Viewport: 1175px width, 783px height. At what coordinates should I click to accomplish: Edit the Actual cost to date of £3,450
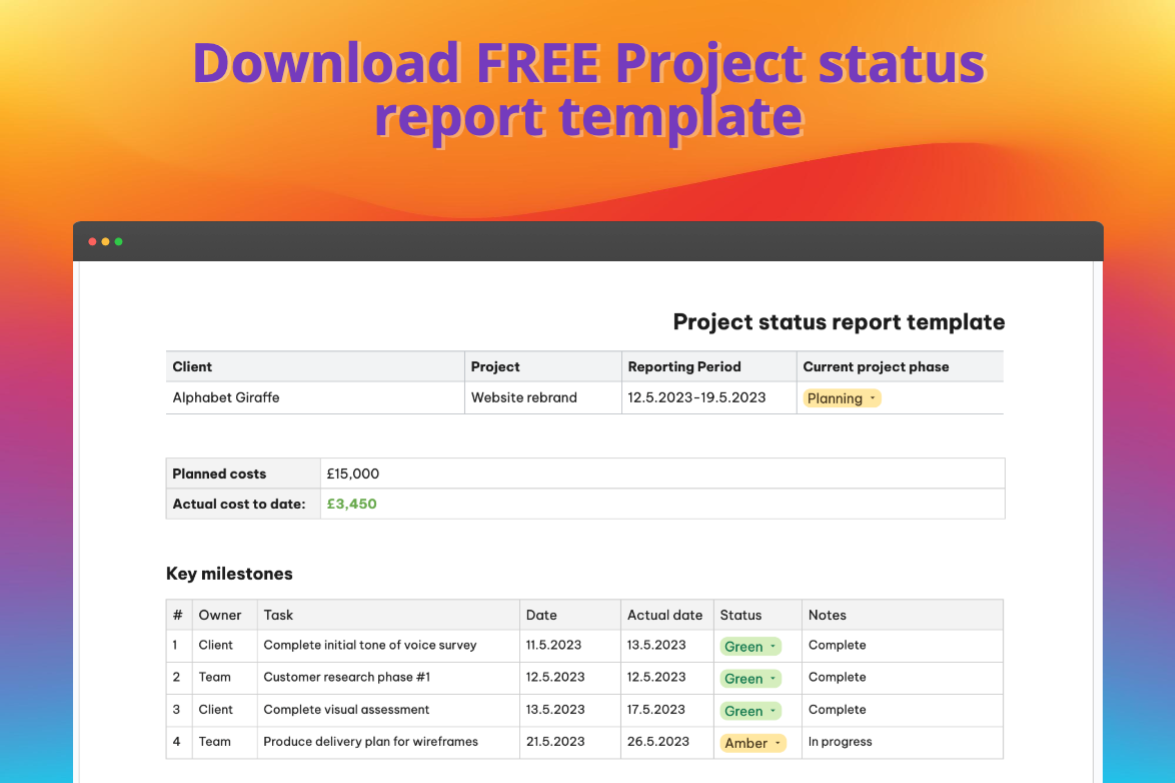351,503
